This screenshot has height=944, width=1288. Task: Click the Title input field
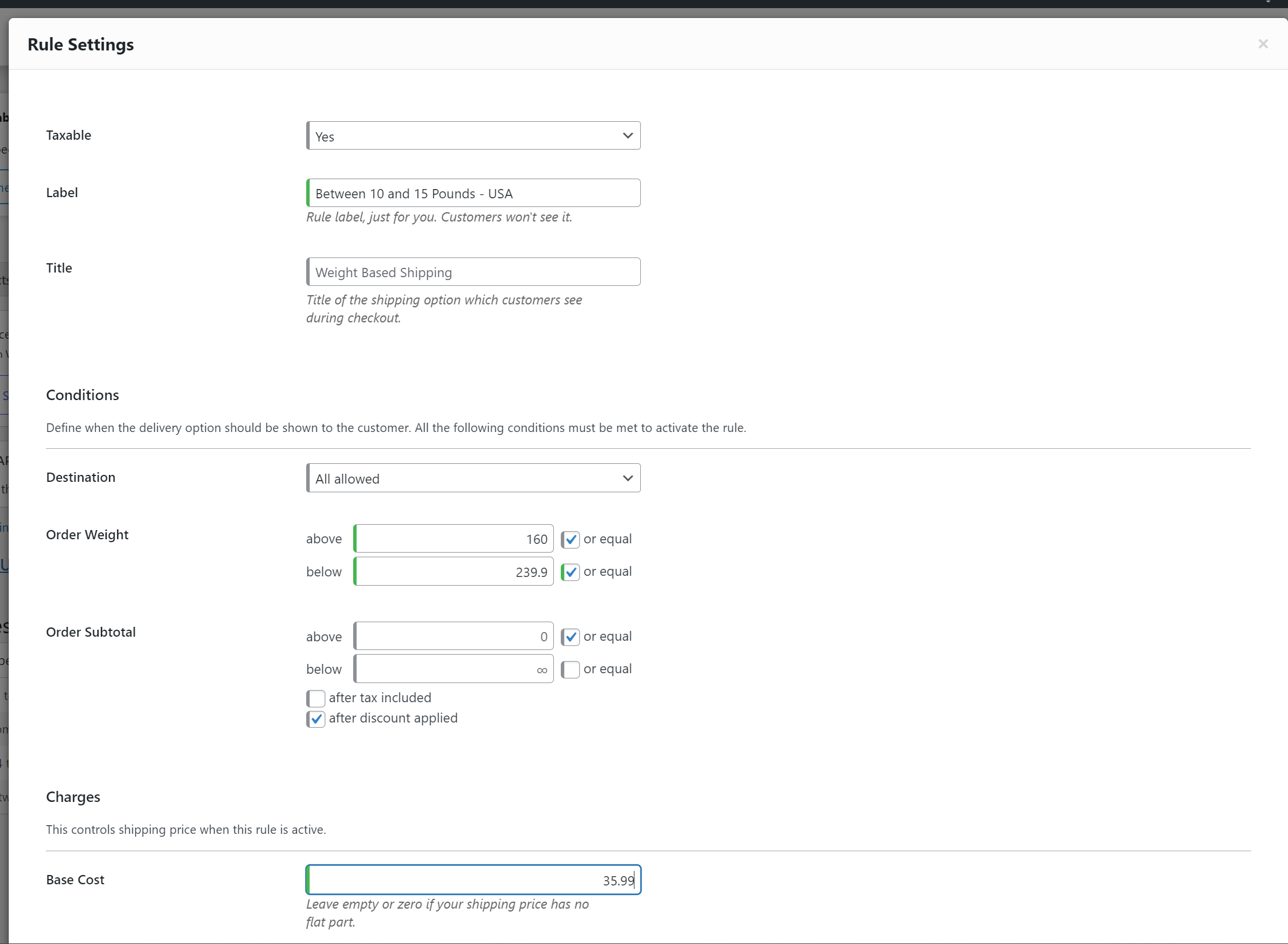click(x=473, y=272)
